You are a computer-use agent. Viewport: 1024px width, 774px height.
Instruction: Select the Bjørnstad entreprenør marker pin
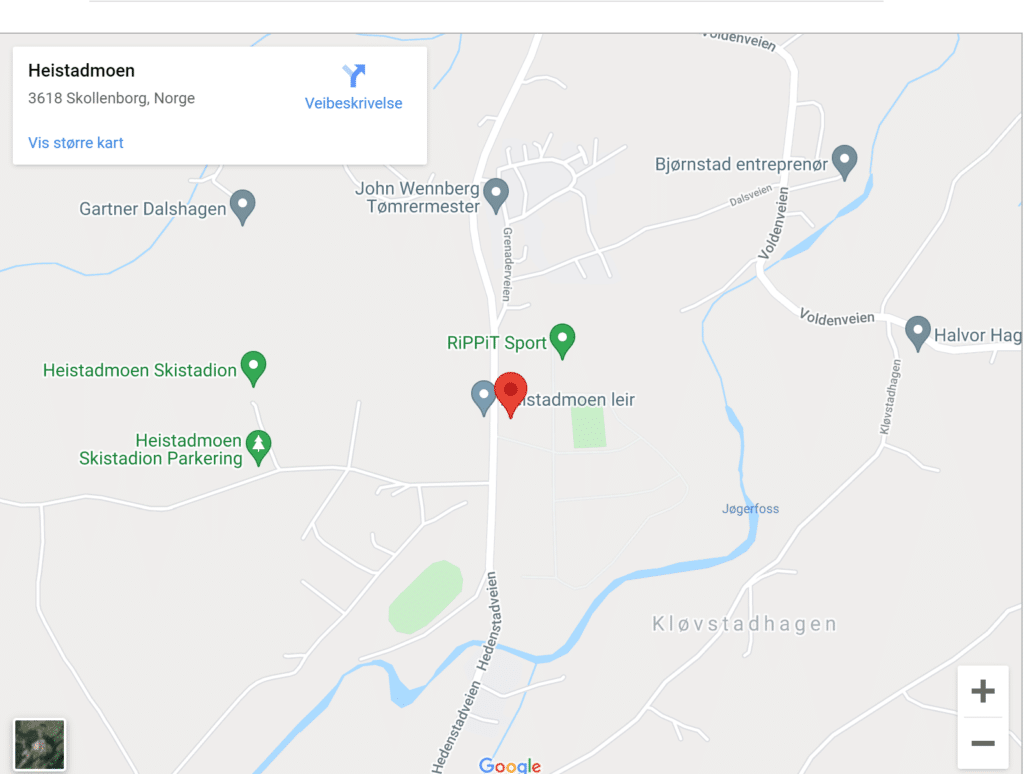click(x=844, y=163)
